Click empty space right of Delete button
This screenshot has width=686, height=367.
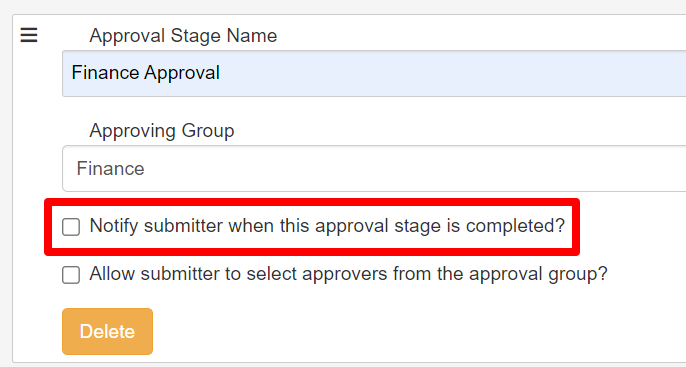tap(394, 332)
